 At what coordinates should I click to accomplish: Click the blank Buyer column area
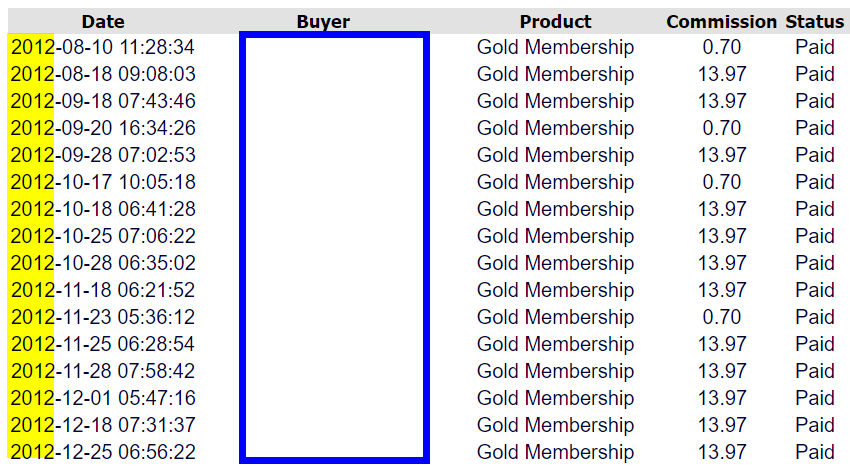pos(334,248)
